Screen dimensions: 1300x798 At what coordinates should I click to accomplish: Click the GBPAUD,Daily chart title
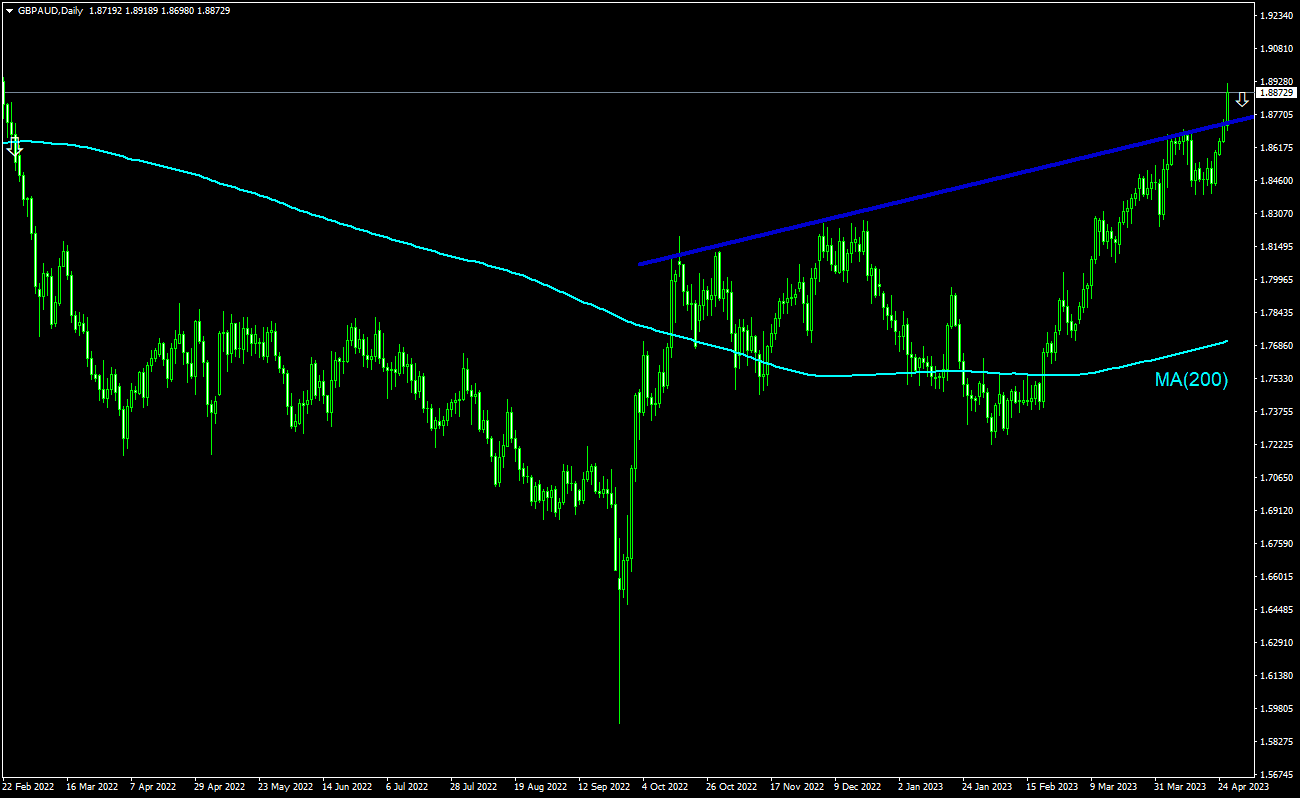pos(51,11)
